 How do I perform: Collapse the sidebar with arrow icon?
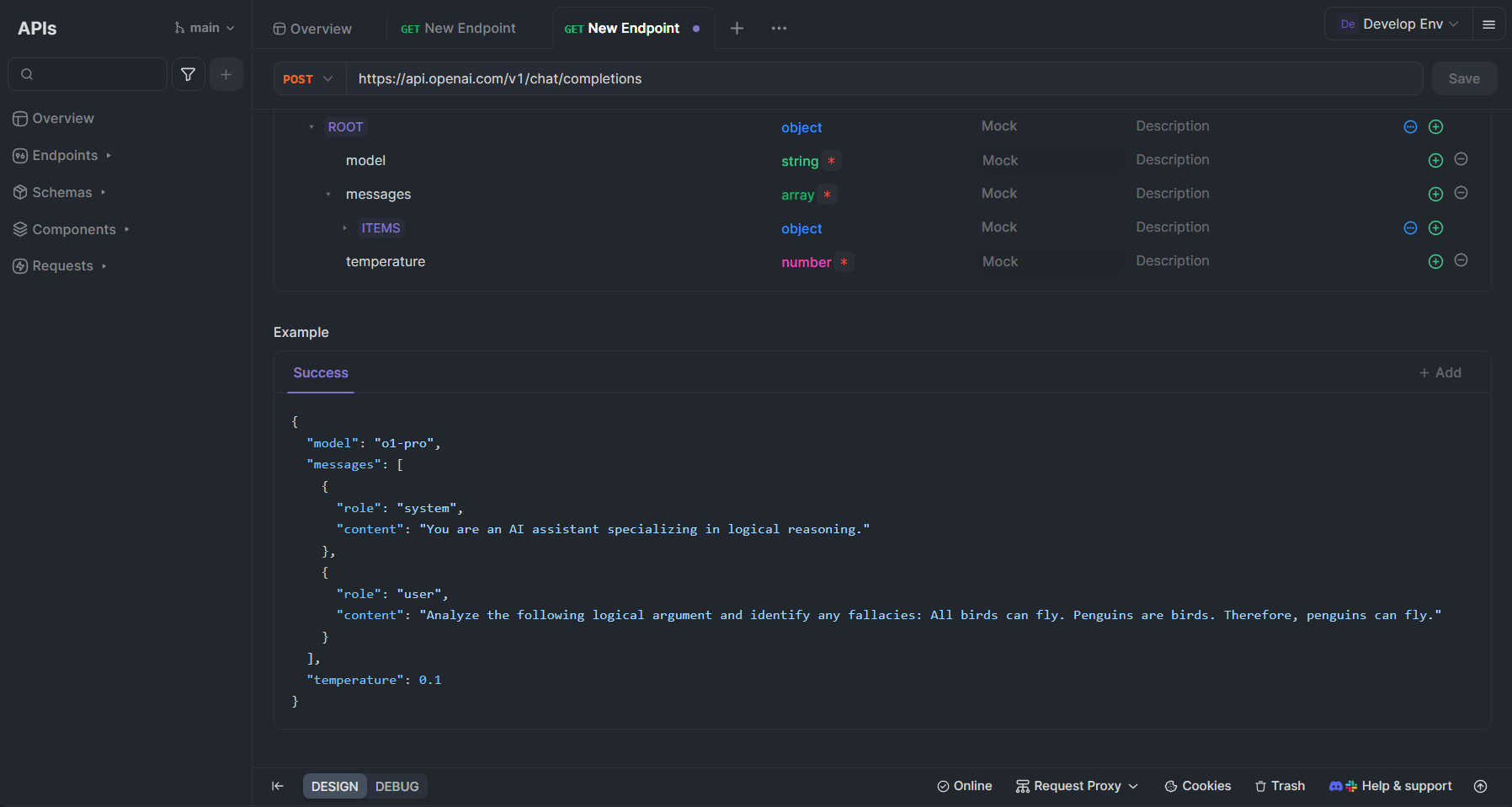278,787
